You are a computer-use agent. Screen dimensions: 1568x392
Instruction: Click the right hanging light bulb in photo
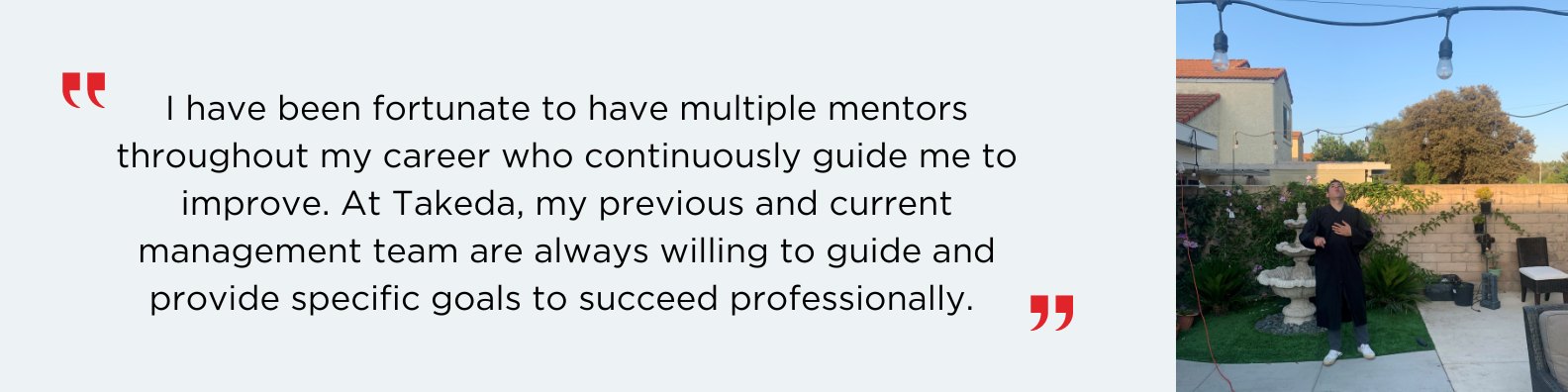(x=1445, y=58)
